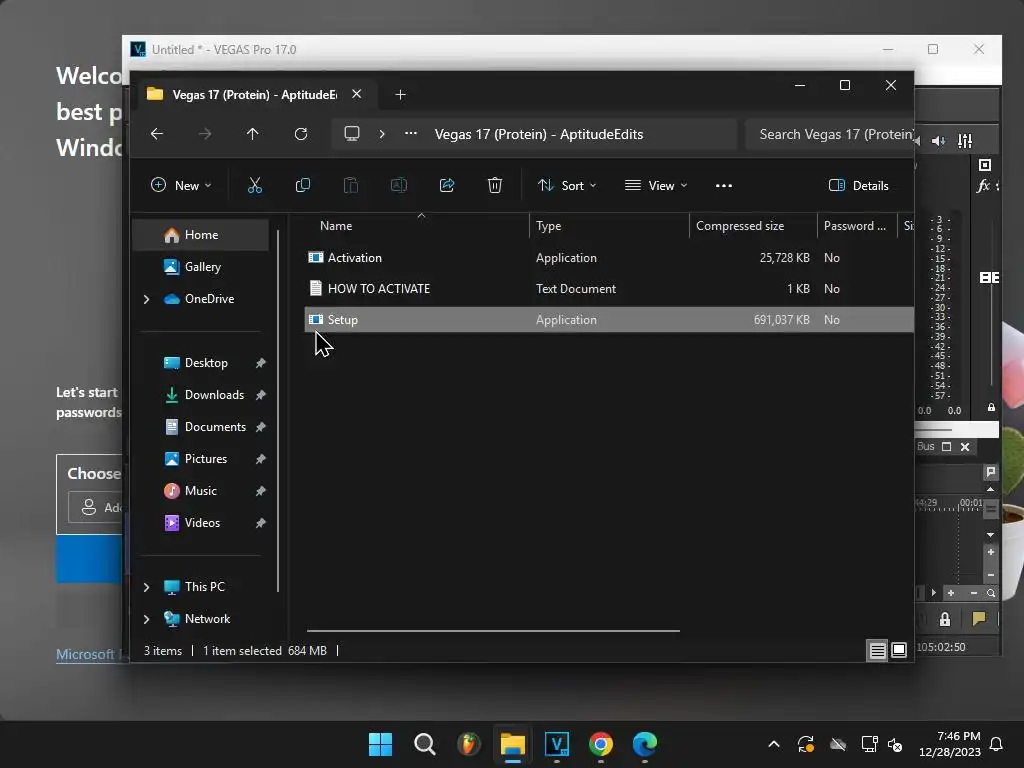Screen dimensions: 1024x768
Task: Click the Paste clipboard icon
Action: click(x=351, y=185)
